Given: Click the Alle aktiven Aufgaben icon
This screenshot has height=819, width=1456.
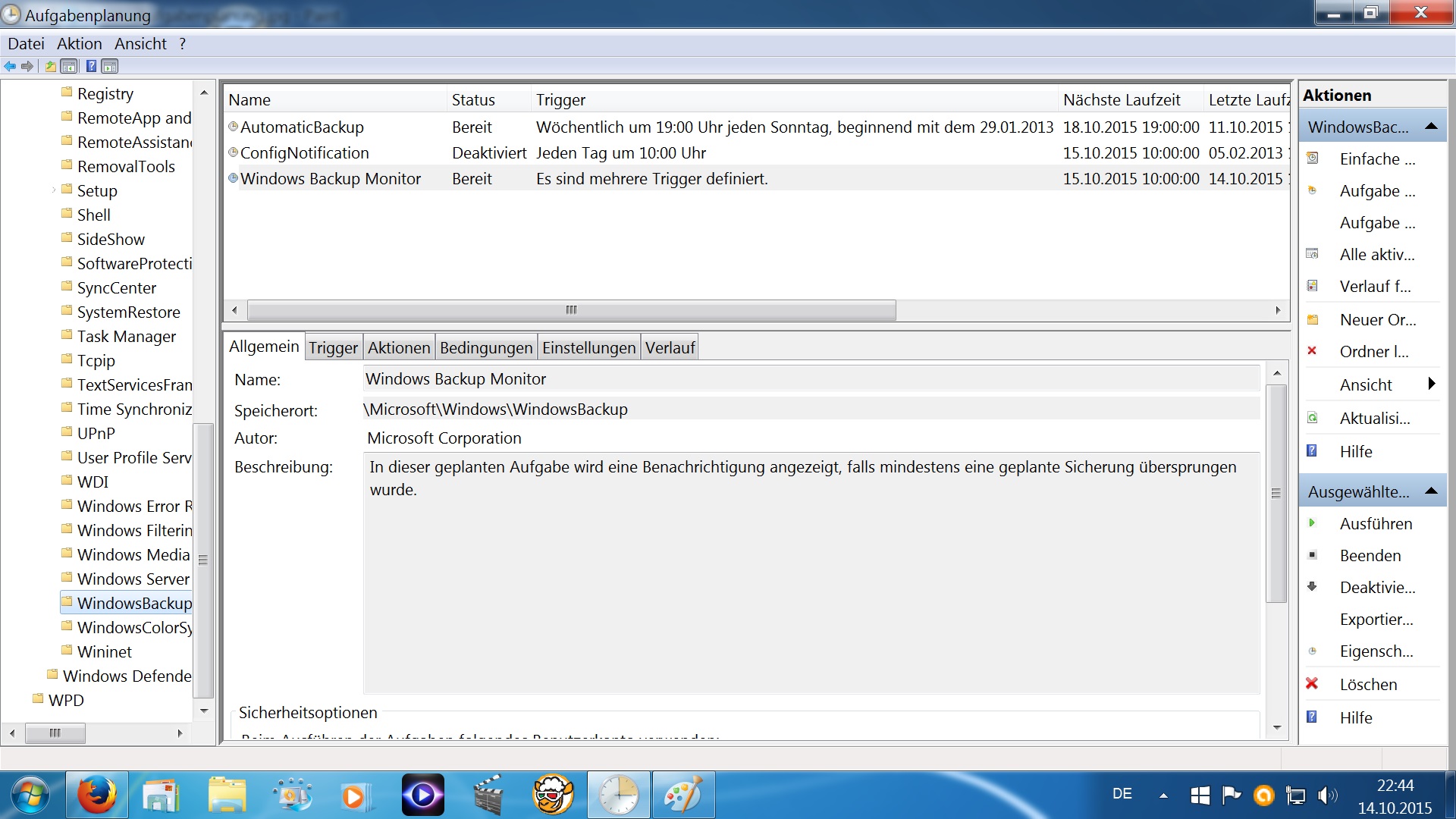Looking at the screenshot, I should click(1313, 254).
